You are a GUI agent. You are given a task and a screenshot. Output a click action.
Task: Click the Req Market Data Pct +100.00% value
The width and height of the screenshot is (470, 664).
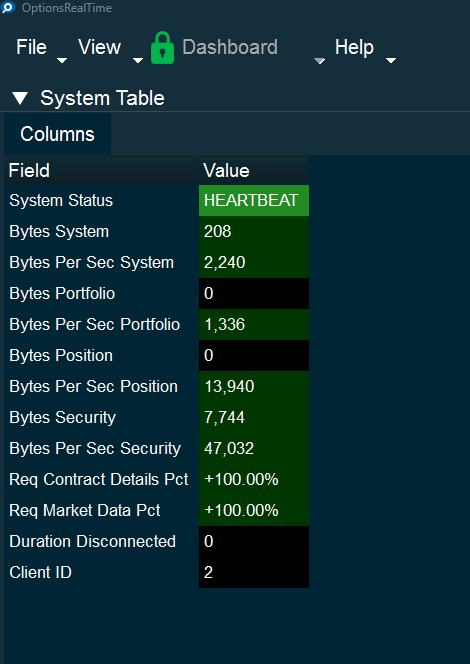(x=254, y=510)
